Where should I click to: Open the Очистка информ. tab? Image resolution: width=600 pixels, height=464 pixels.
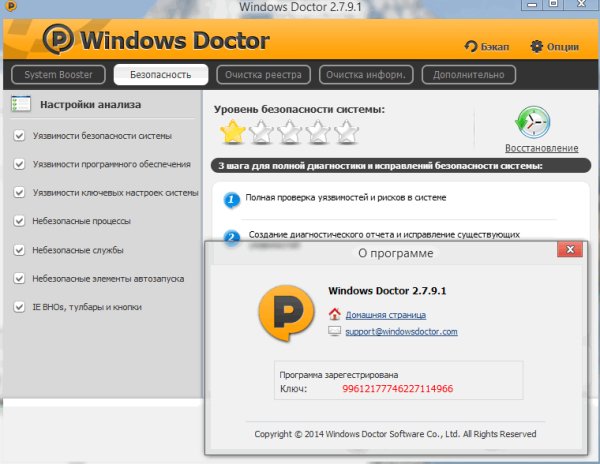tap(366, 75)
